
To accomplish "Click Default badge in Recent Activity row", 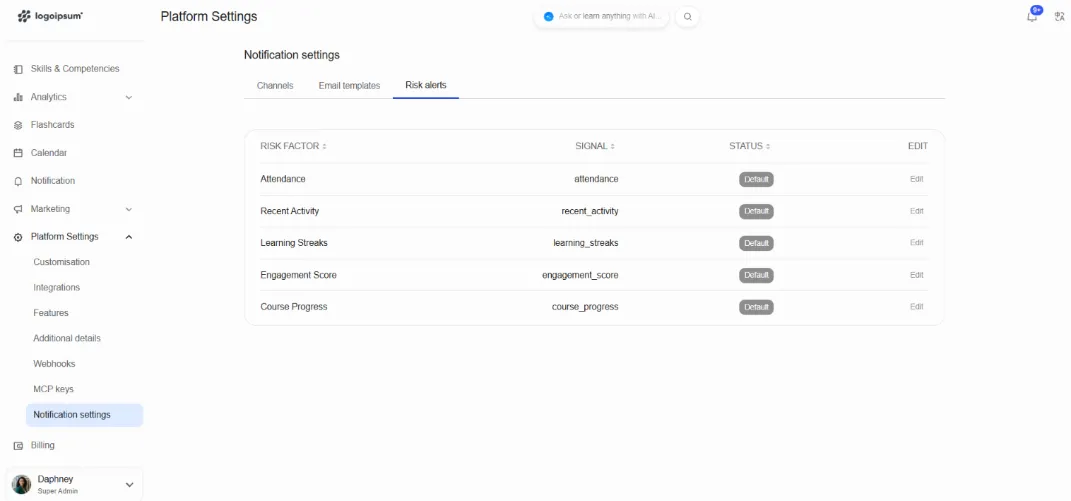I will point(756,211).
